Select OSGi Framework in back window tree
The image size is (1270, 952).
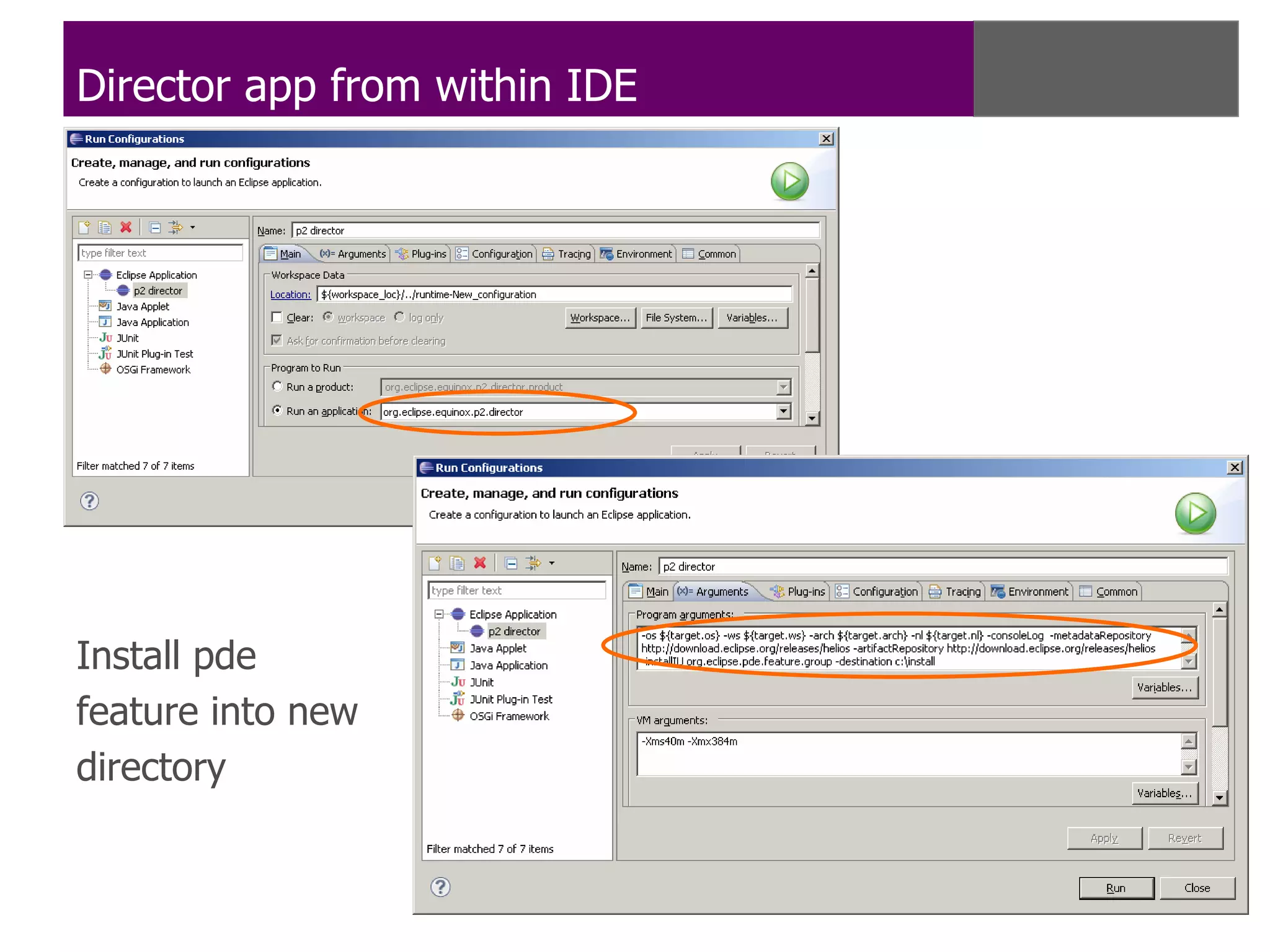153,369
